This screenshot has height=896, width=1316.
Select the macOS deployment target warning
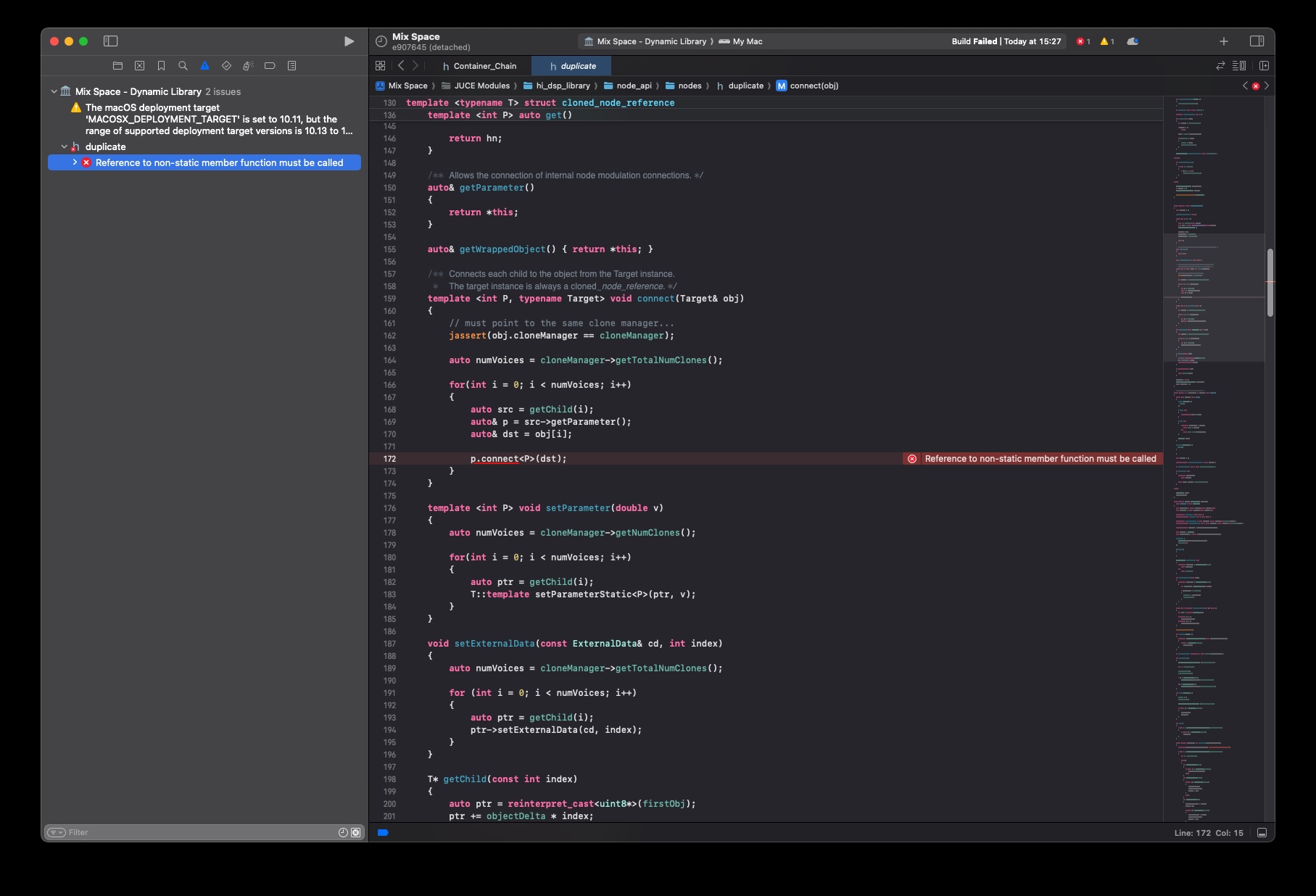(x=219, y=119)
